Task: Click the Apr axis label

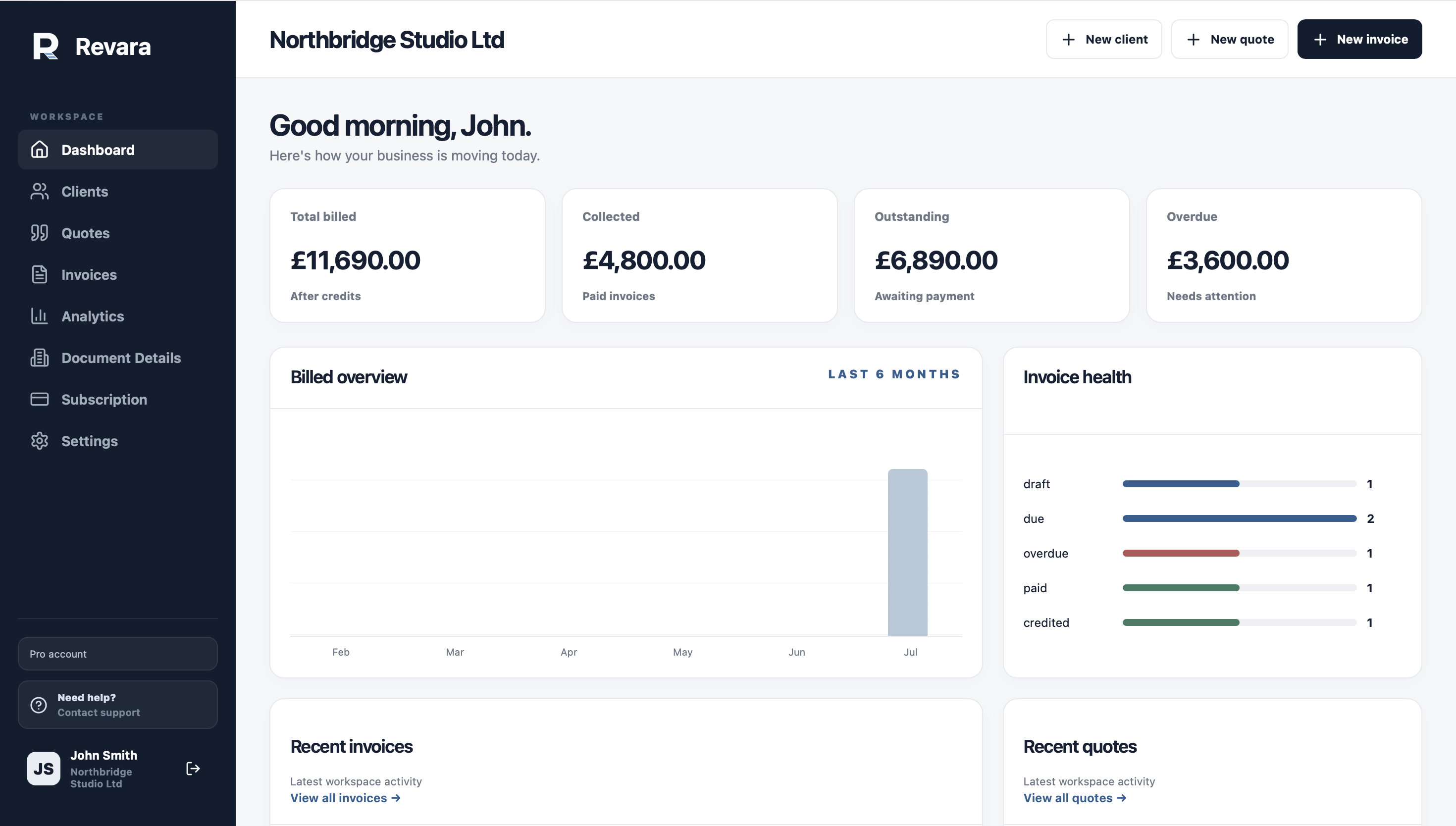Action: tap(569, 652)
